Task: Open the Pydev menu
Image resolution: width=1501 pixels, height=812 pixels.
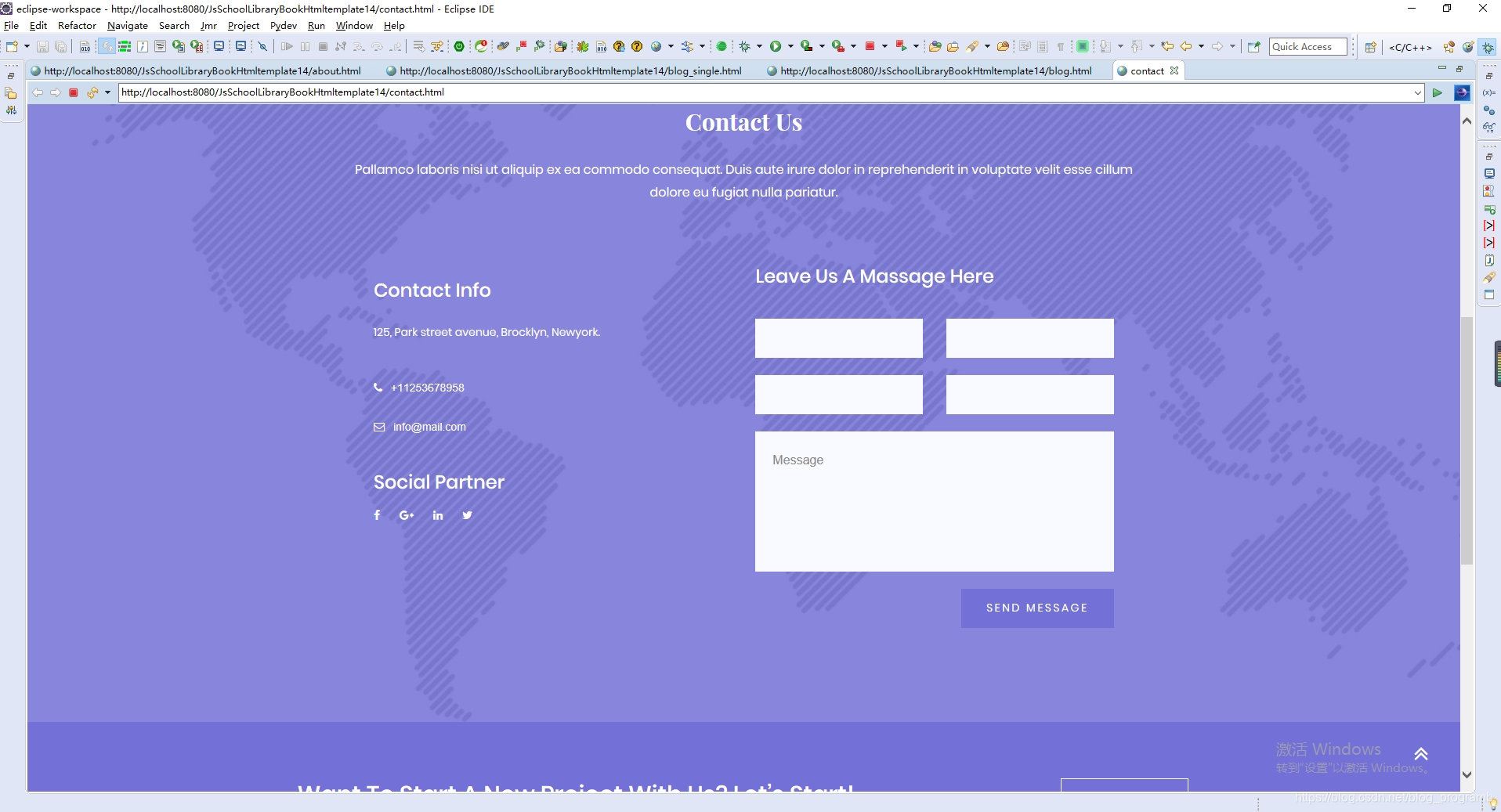Action: [x=284, y=26]
